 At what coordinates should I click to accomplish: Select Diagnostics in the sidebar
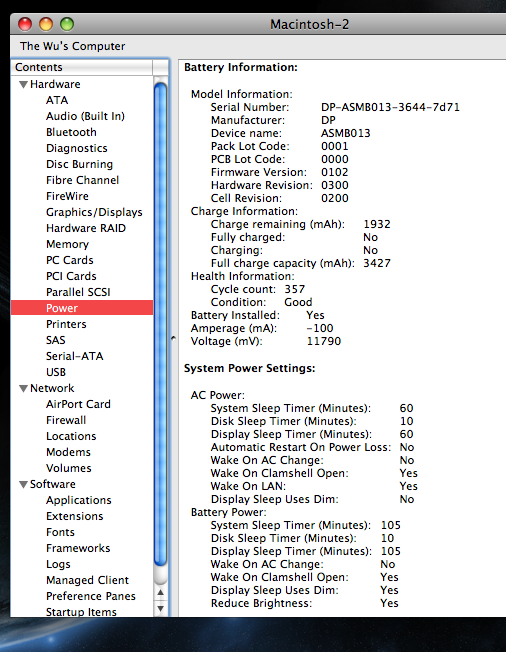click(77, 148)
